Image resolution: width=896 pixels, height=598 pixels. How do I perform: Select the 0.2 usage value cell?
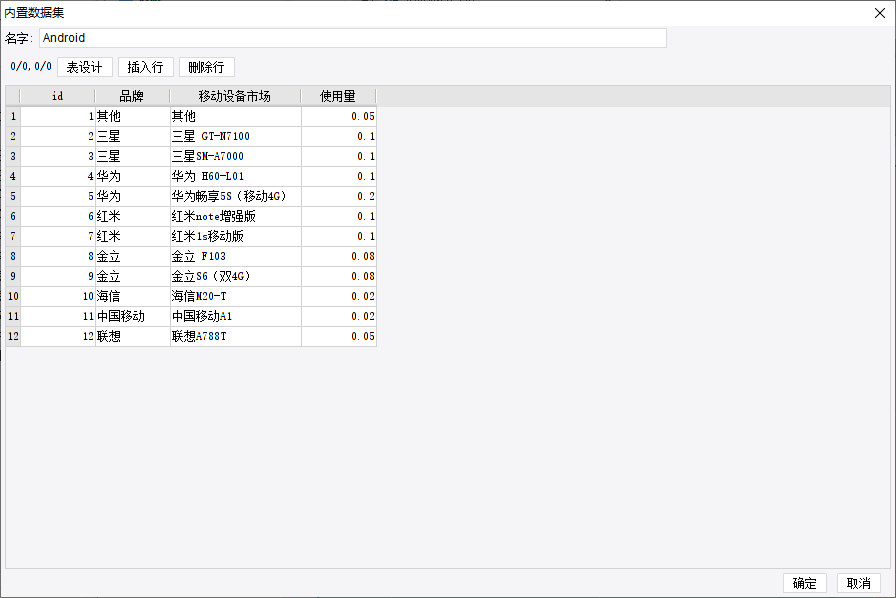(338, 197)
